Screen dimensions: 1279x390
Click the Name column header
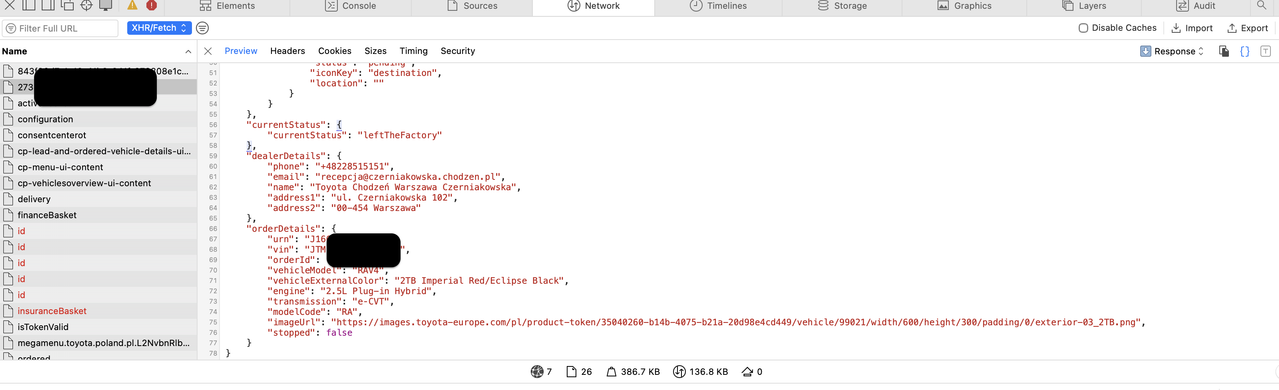pos(97,51)
